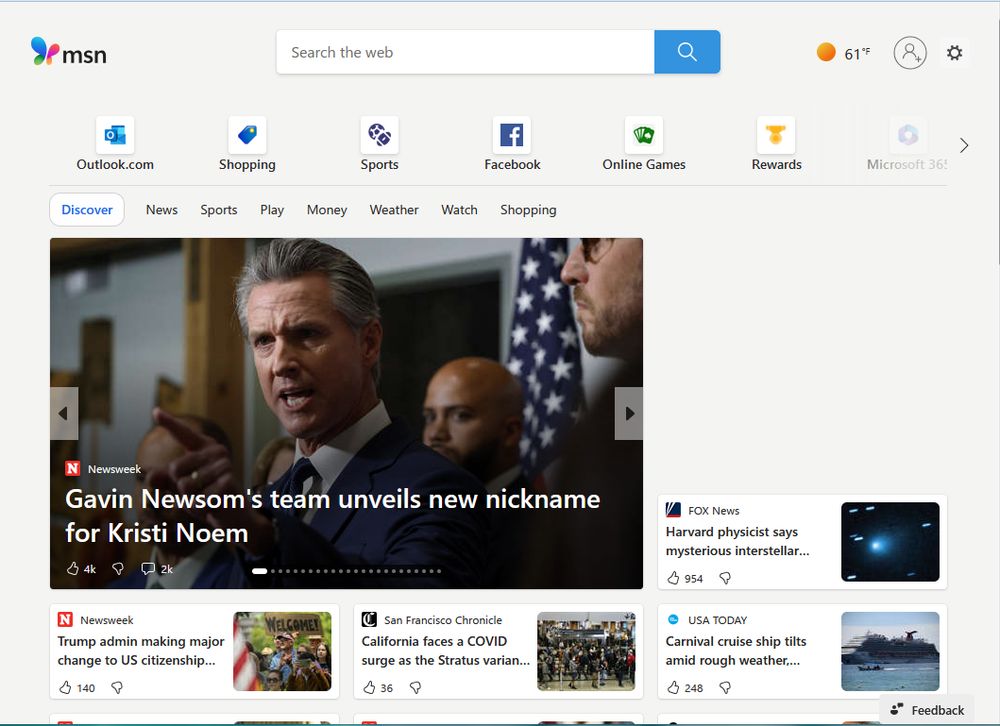This screenshot has height=726, width=1000.
Task: Like the Trump admin citizenship article
Action: pos(65,688)
